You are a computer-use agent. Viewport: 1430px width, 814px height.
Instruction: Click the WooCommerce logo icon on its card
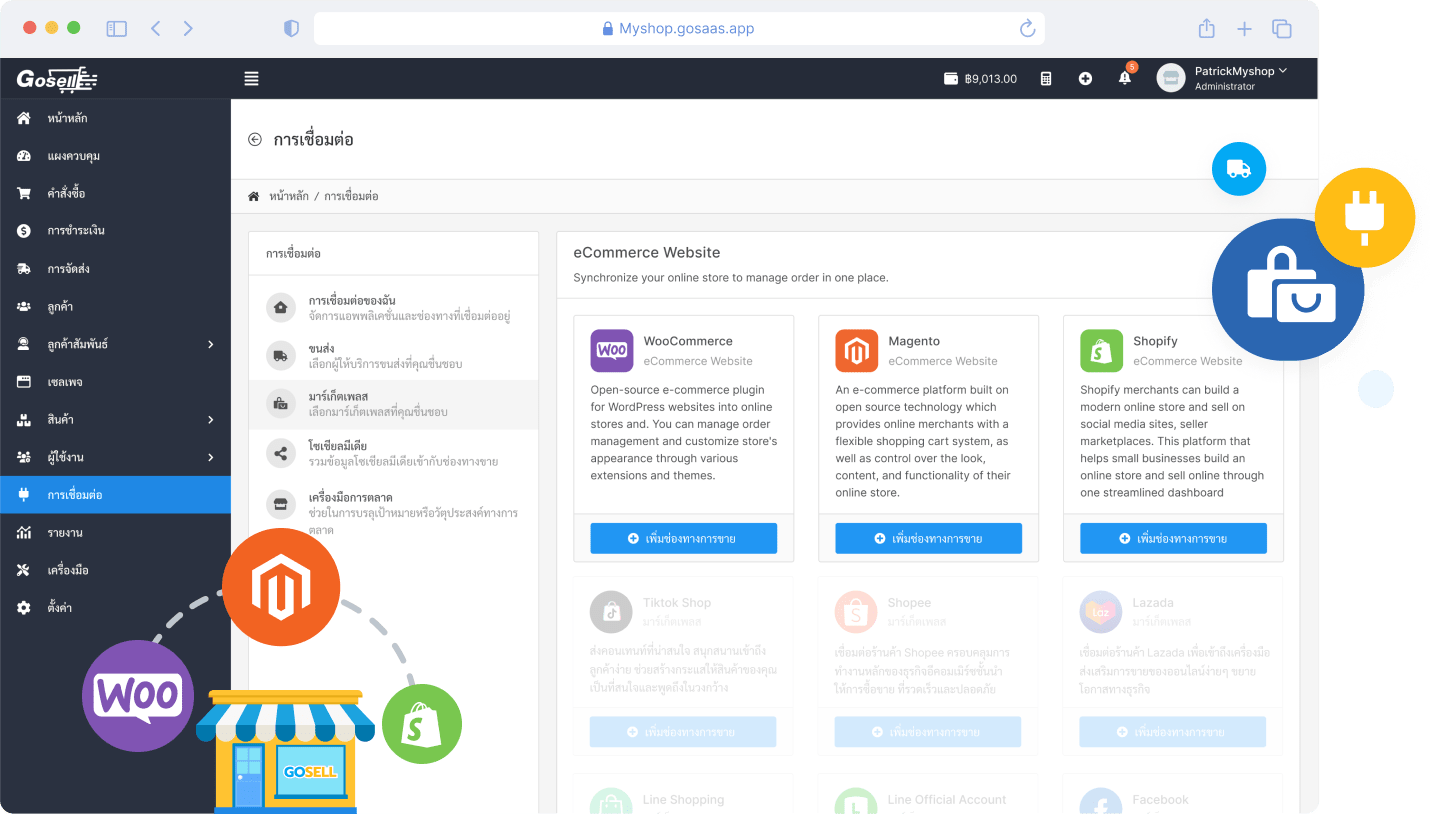(612, 351)
